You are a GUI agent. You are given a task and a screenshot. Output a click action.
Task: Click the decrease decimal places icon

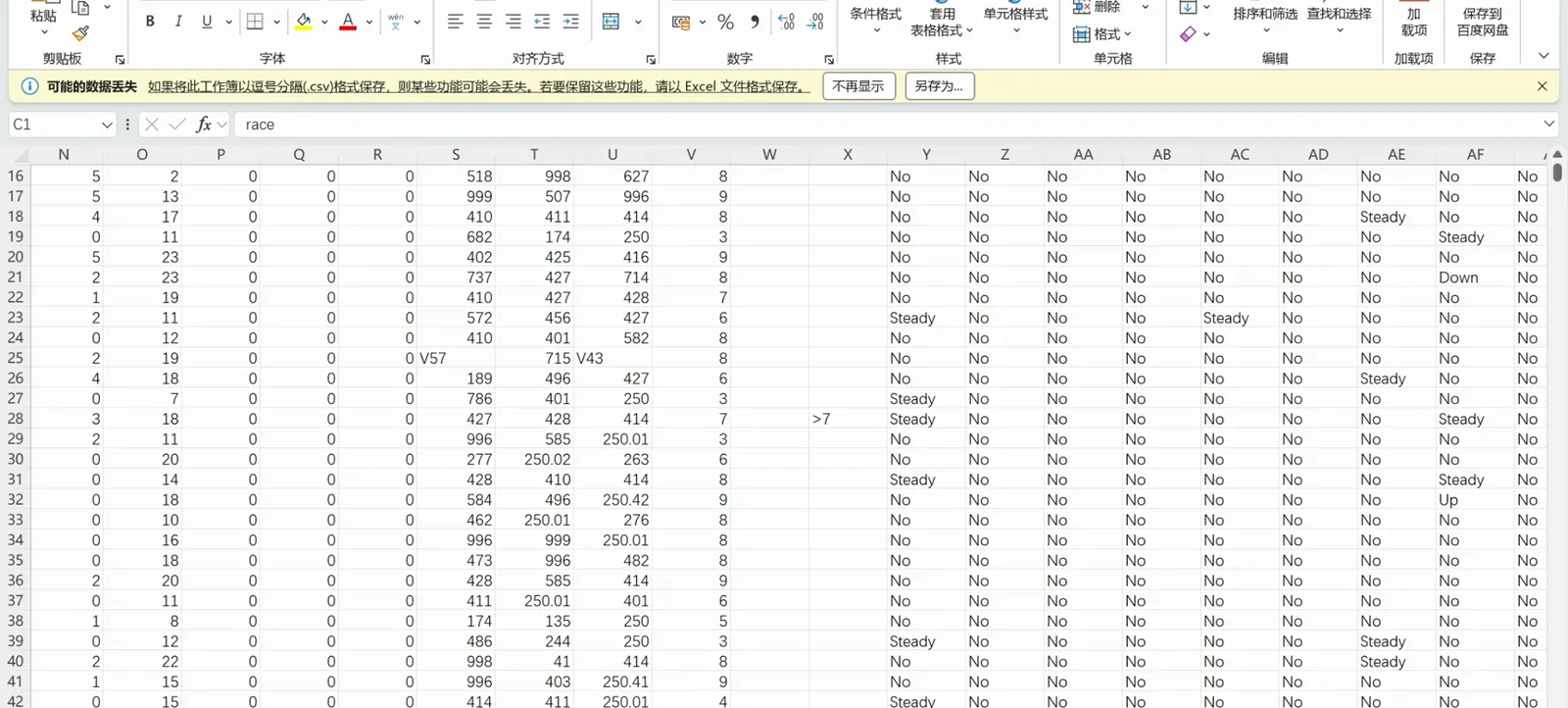coord(815,22)
